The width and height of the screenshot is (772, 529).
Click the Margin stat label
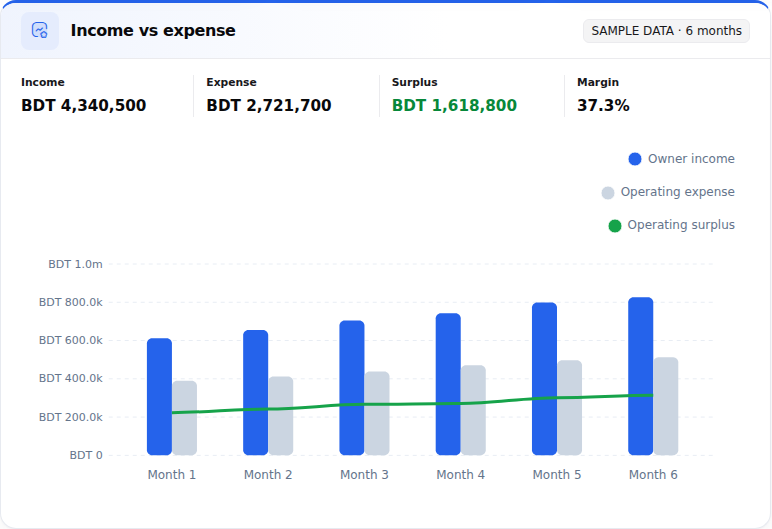coord(598,82)
